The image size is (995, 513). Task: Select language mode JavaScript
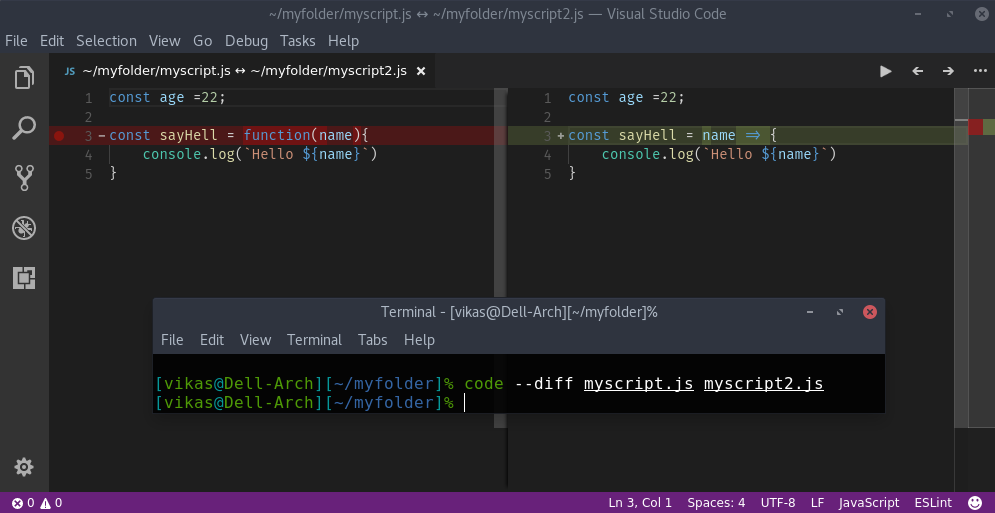coord(869,503)
